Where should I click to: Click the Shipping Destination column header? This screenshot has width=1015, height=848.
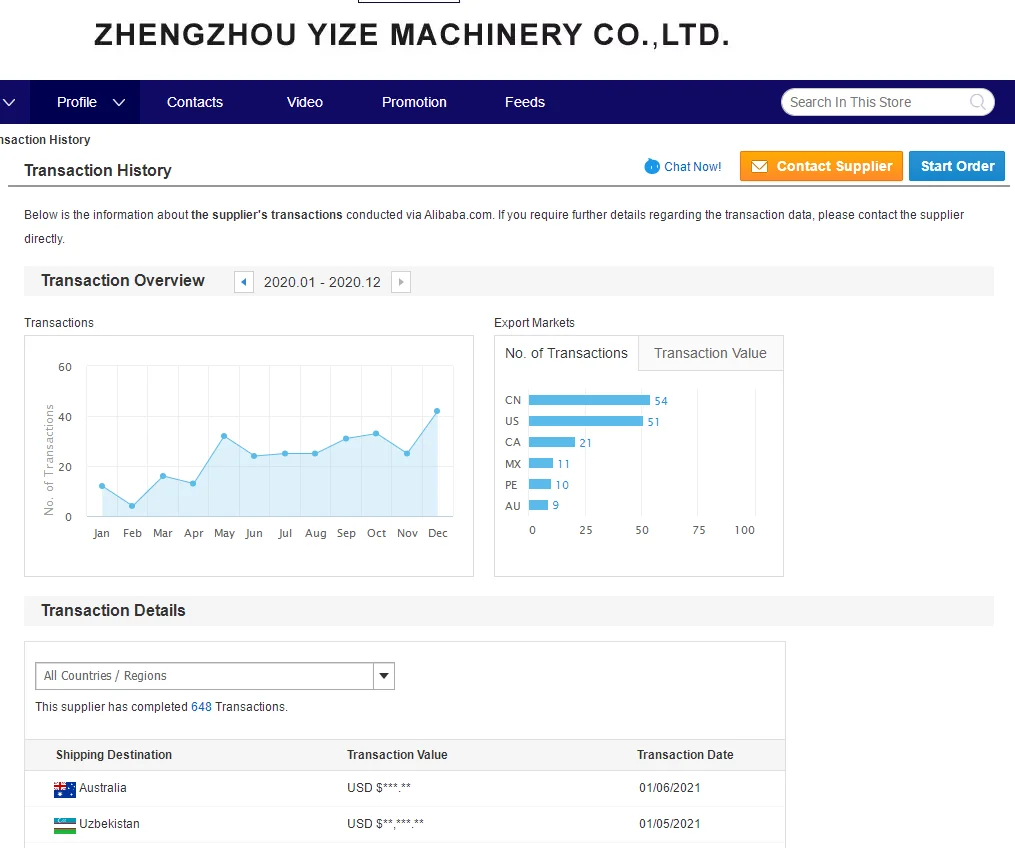[114, 755]
